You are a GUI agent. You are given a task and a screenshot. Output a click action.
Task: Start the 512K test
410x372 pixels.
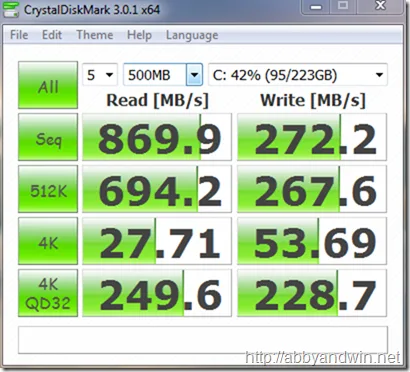(x=48, y=189)
